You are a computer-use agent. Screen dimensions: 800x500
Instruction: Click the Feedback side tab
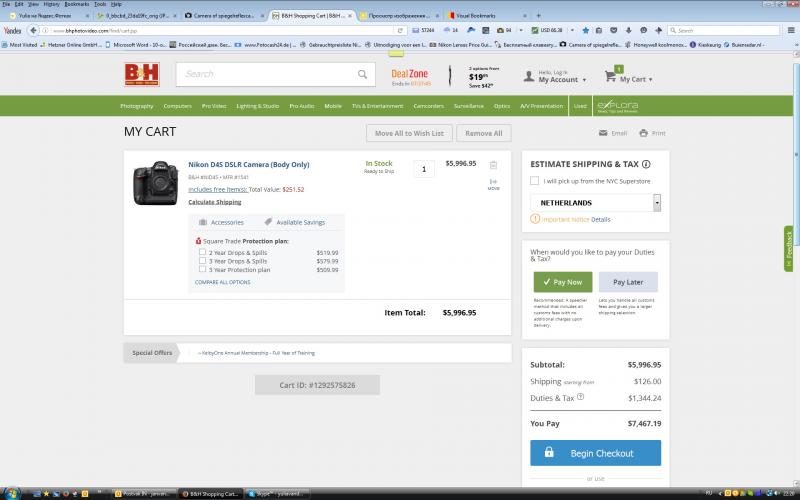pos(789,249)
